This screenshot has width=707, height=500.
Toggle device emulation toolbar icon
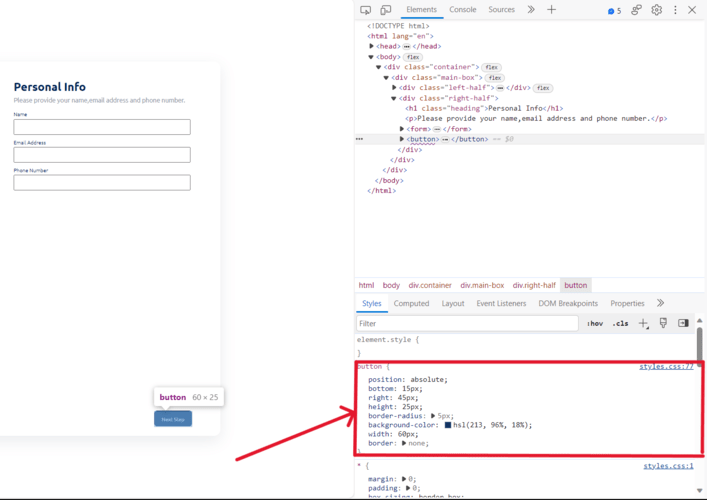click(386, 10)
